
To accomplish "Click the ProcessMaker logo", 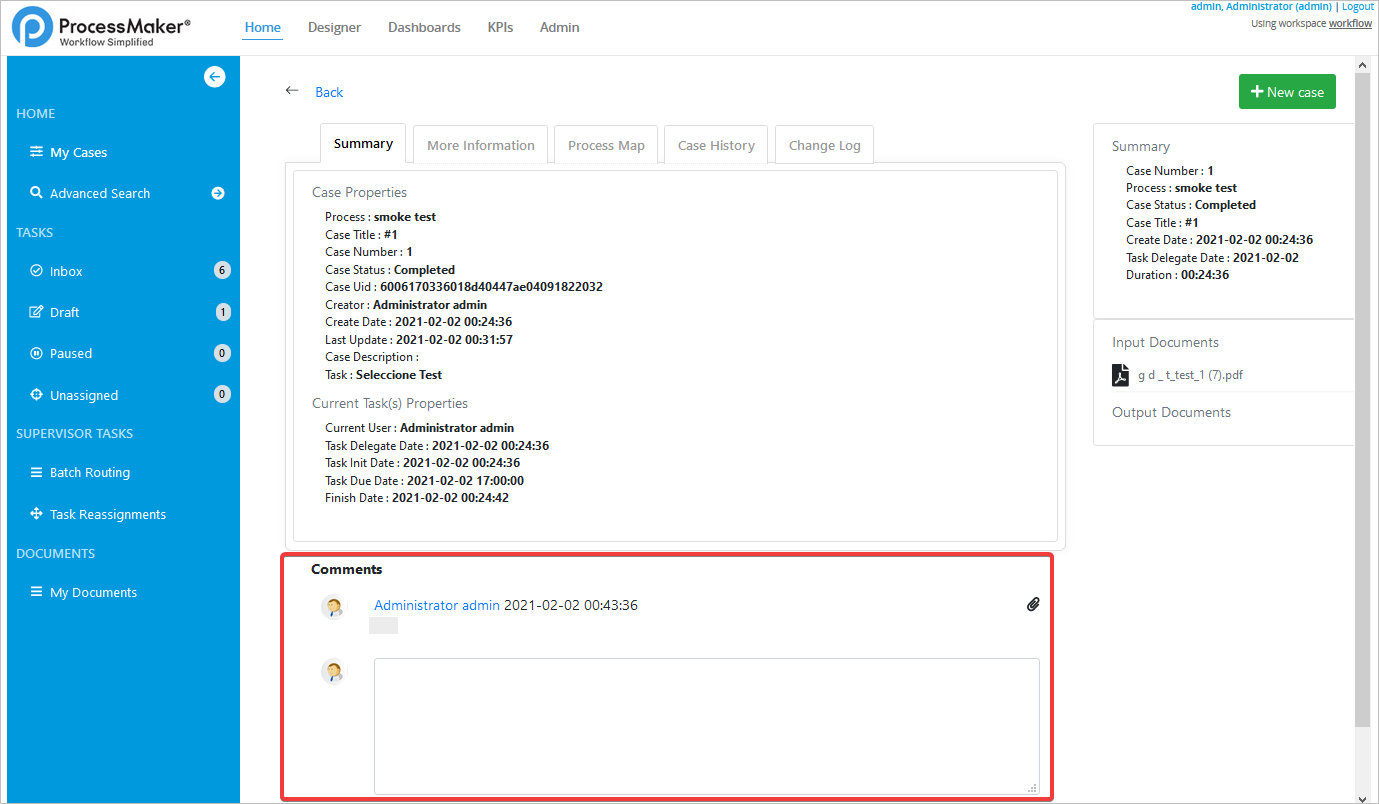I will click(x=100, y=28).
